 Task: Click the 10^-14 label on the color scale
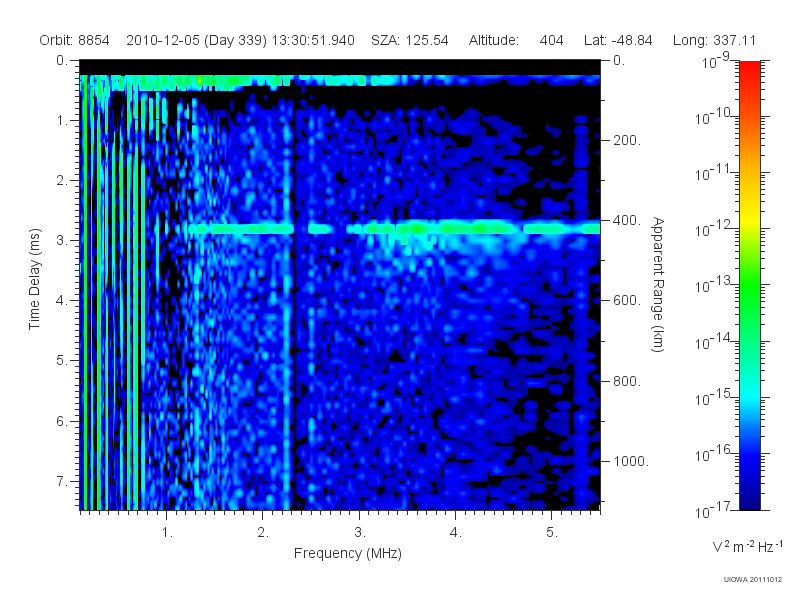click(x=715, y=341)
